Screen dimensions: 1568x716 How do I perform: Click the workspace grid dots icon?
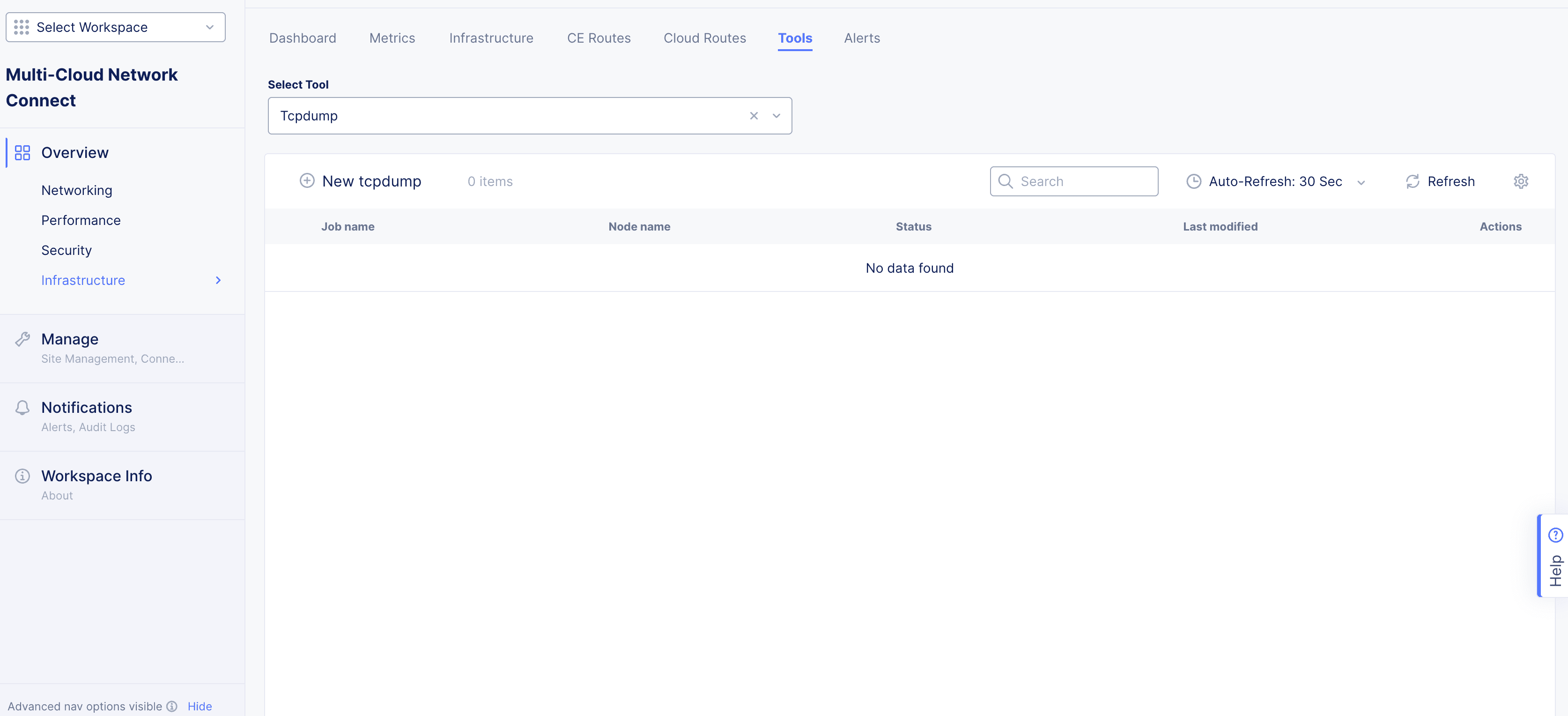pos(21,27)
